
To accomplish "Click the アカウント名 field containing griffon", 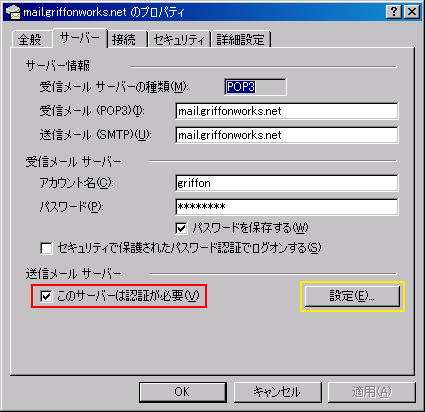I will 287,183.
